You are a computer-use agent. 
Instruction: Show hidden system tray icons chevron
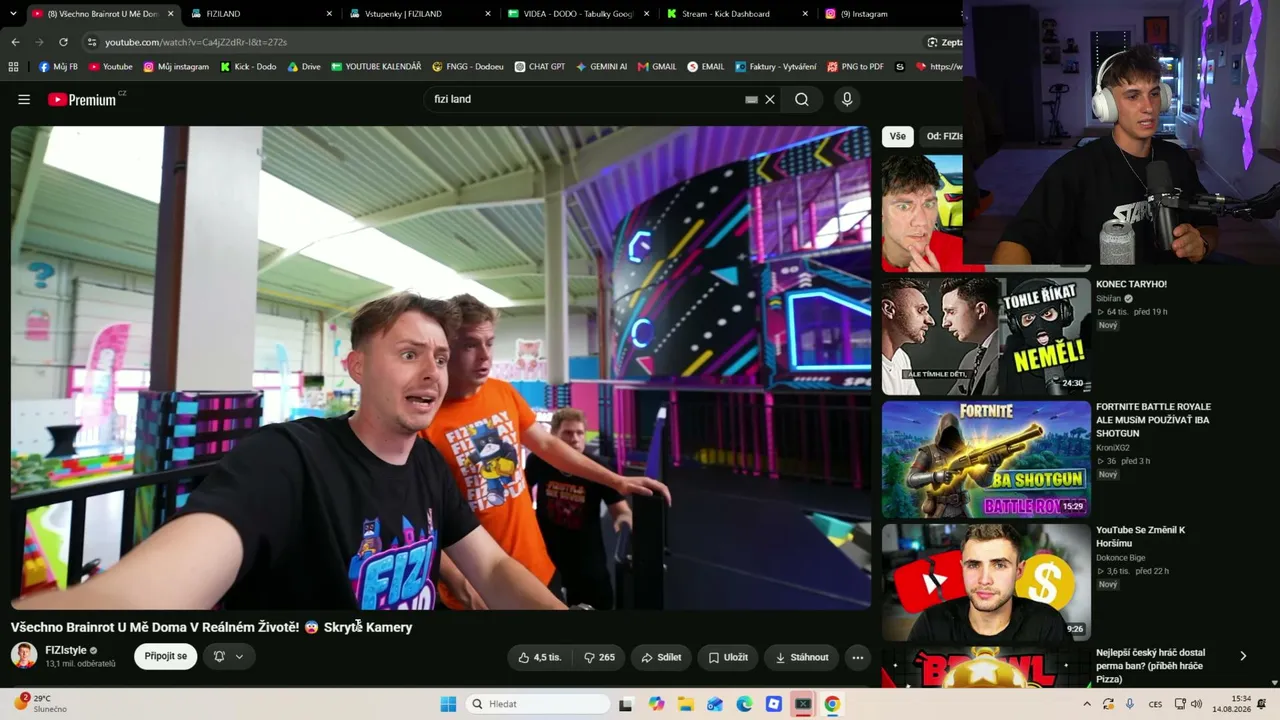point(1087,704)
